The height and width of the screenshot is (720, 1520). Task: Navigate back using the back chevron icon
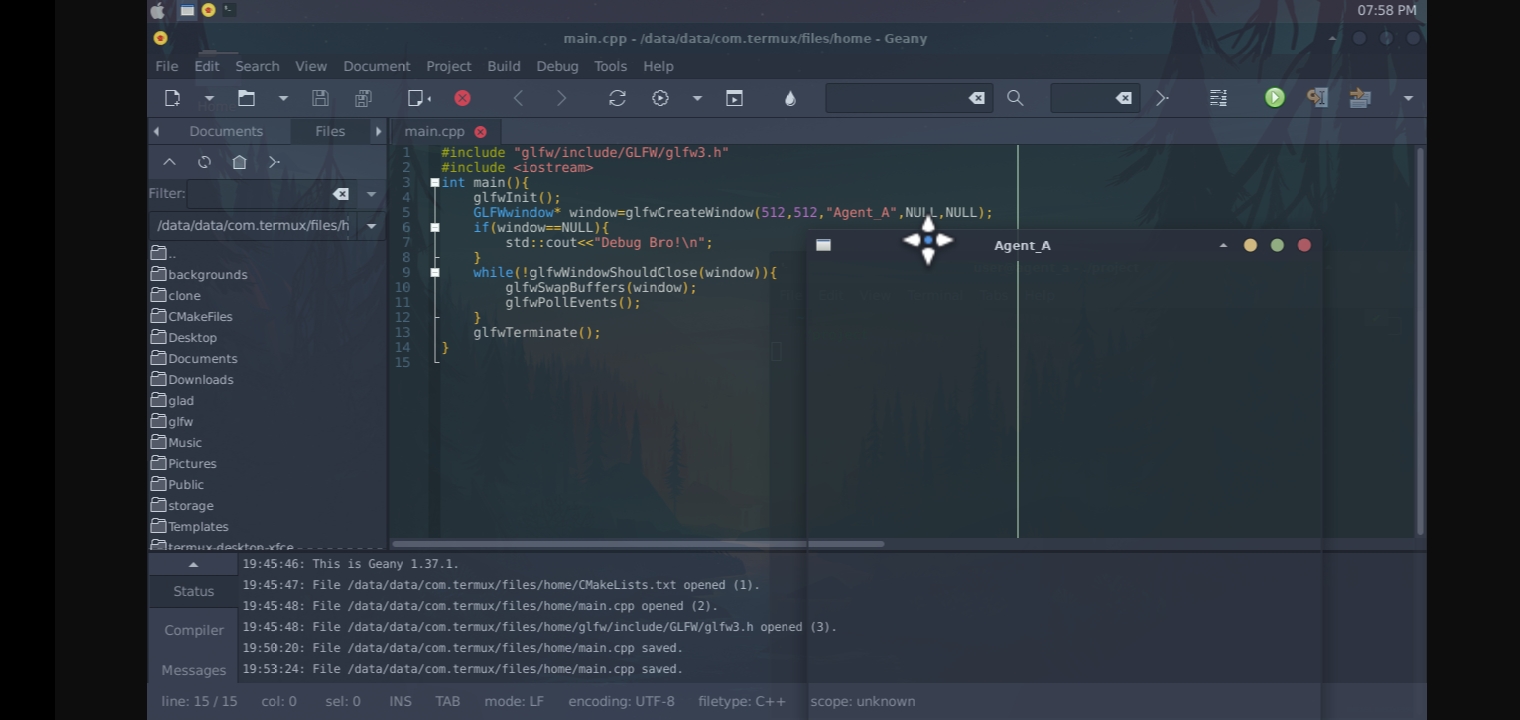click(x=517, y=97)
